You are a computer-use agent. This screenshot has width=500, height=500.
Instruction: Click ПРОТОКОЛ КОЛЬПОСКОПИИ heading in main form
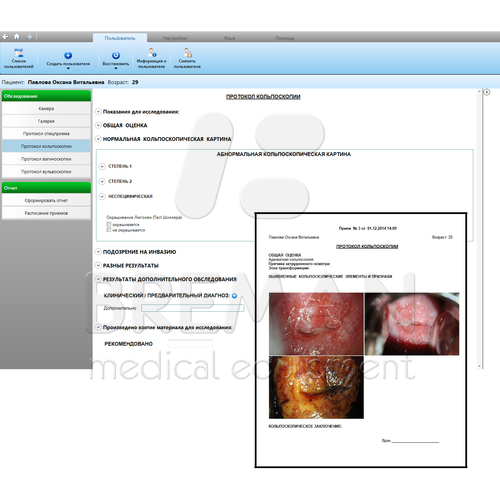(263, 97)
